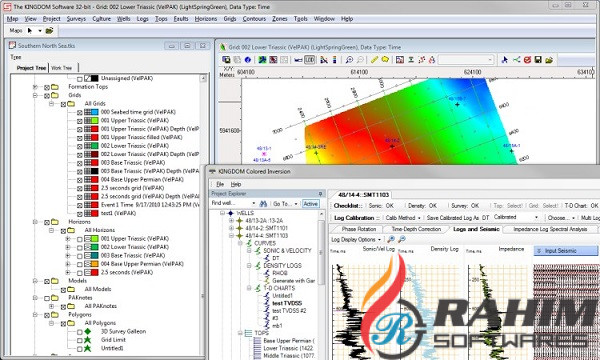This screenshot has width=600, height=360.
Task: Toggle checkbox for 001 Upper Triassic filled (VelPAK)
Action: [x=80, y=138]
